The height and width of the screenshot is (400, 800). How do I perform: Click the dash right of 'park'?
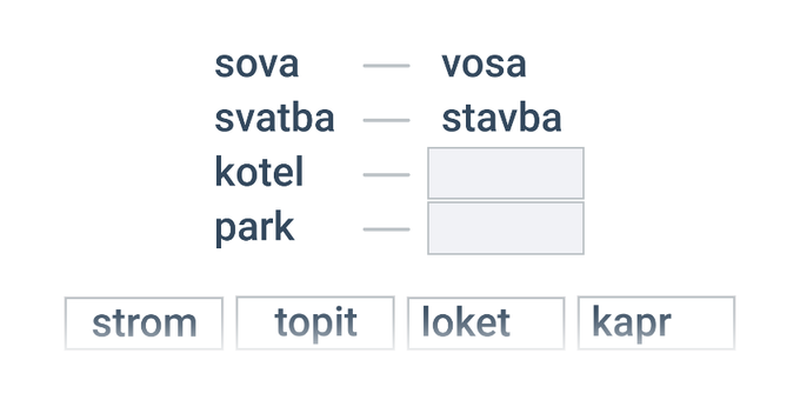click(386, 229)
